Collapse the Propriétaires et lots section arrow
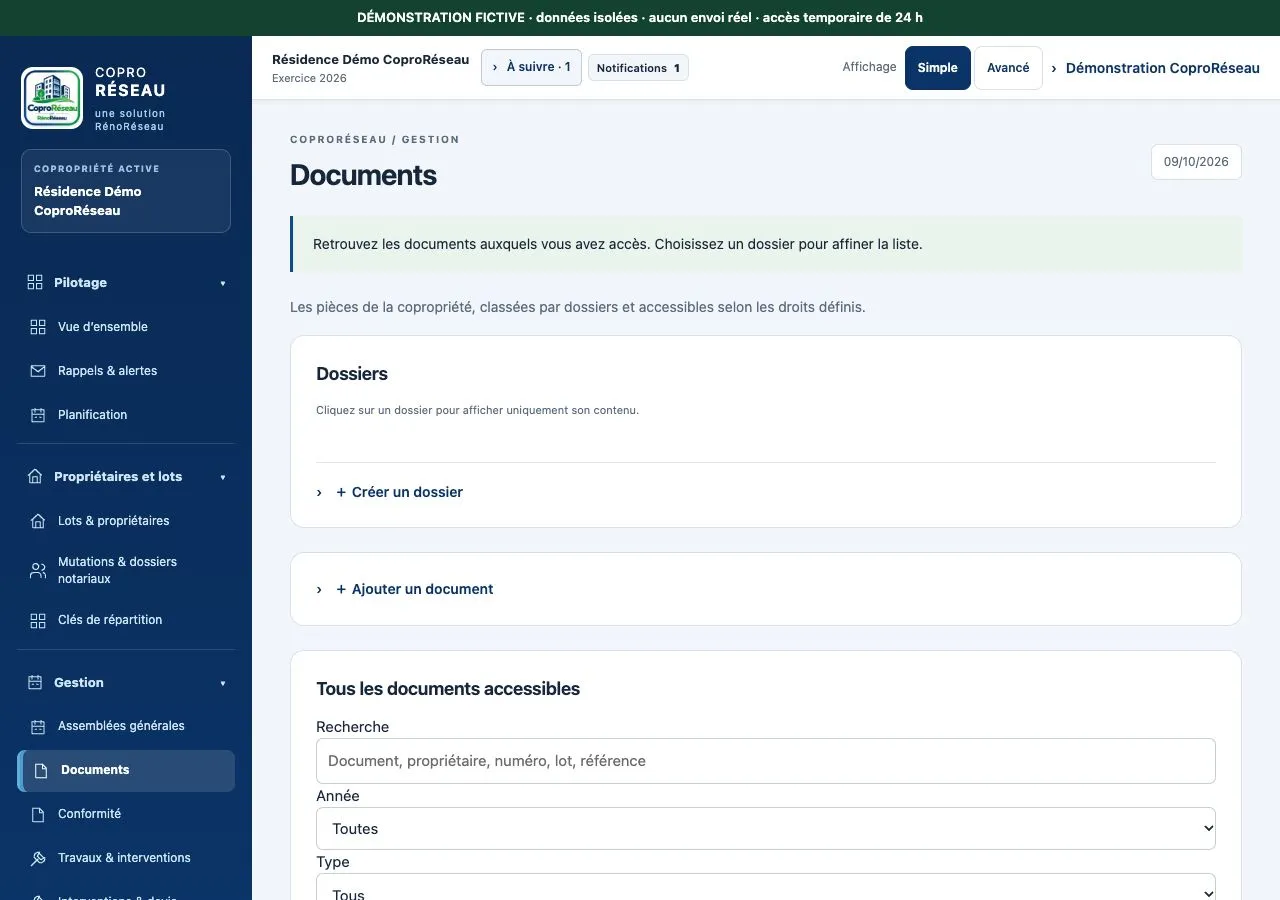The height and width of the screenshot is (900, 1280). pos(223,477)
